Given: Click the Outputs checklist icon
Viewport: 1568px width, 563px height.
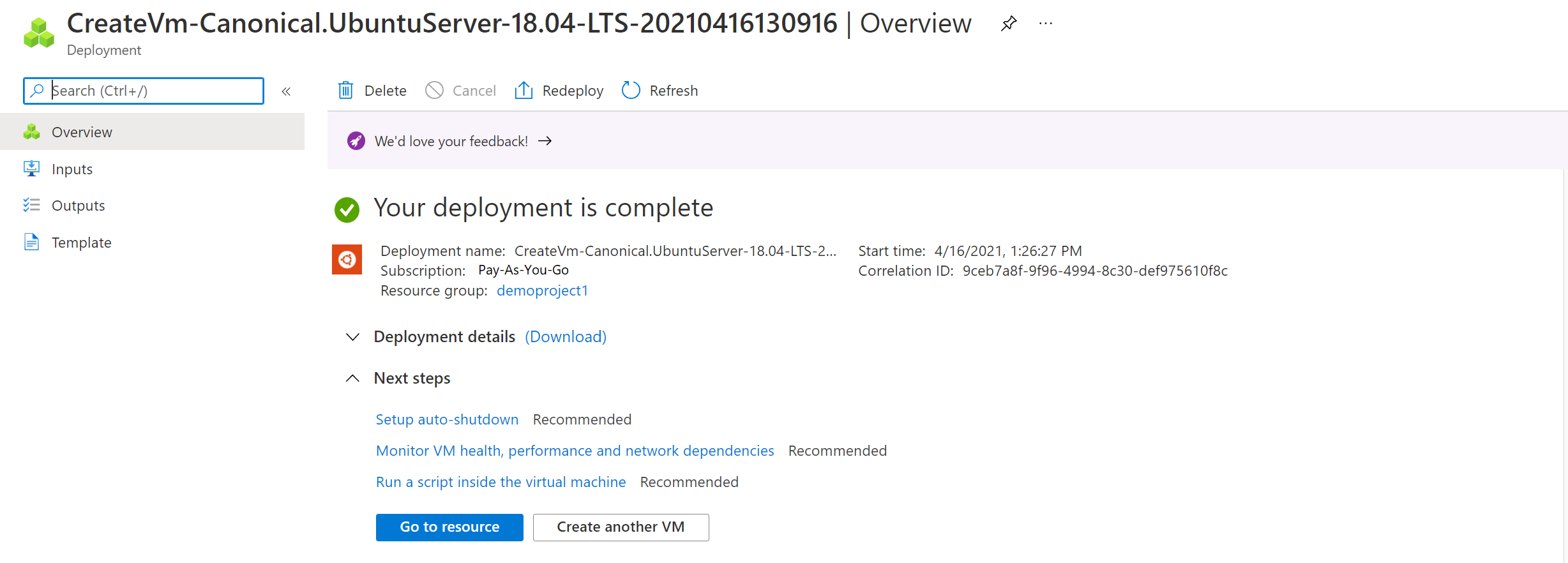Looking at the screenshot, I should (x=32, y=205).
